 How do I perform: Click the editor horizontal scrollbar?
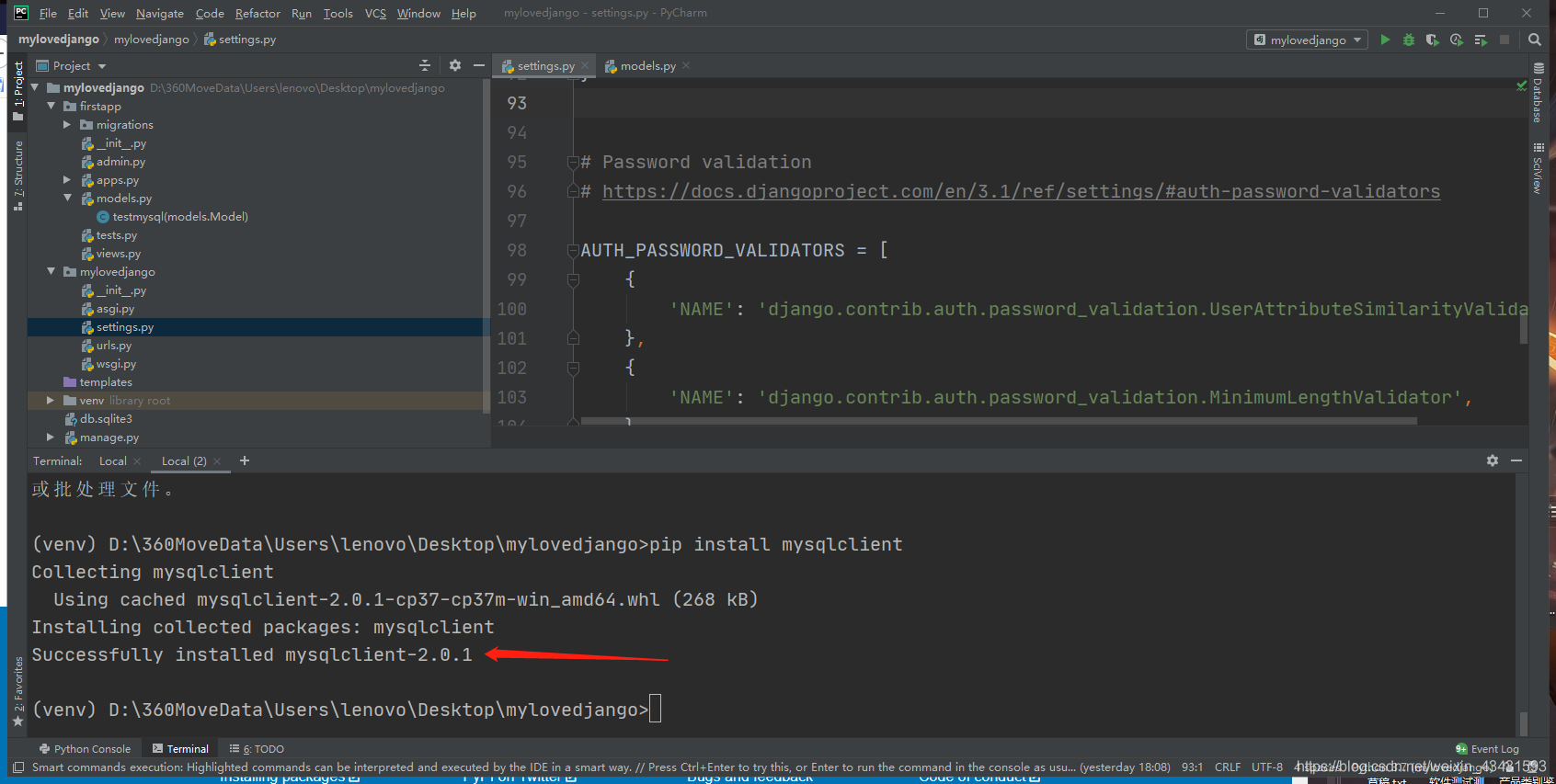pos(998,421)
